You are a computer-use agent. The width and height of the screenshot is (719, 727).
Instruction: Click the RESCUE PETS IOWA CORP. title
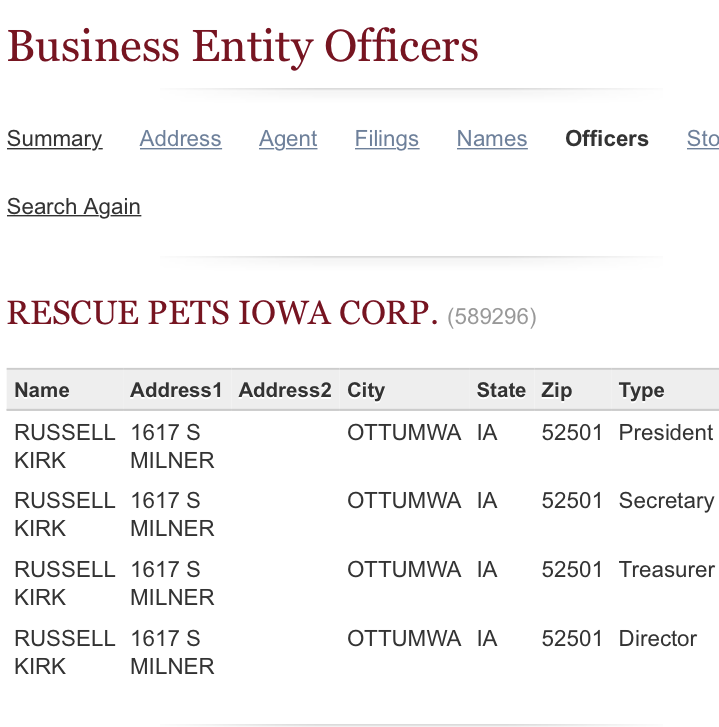point(222,313)
